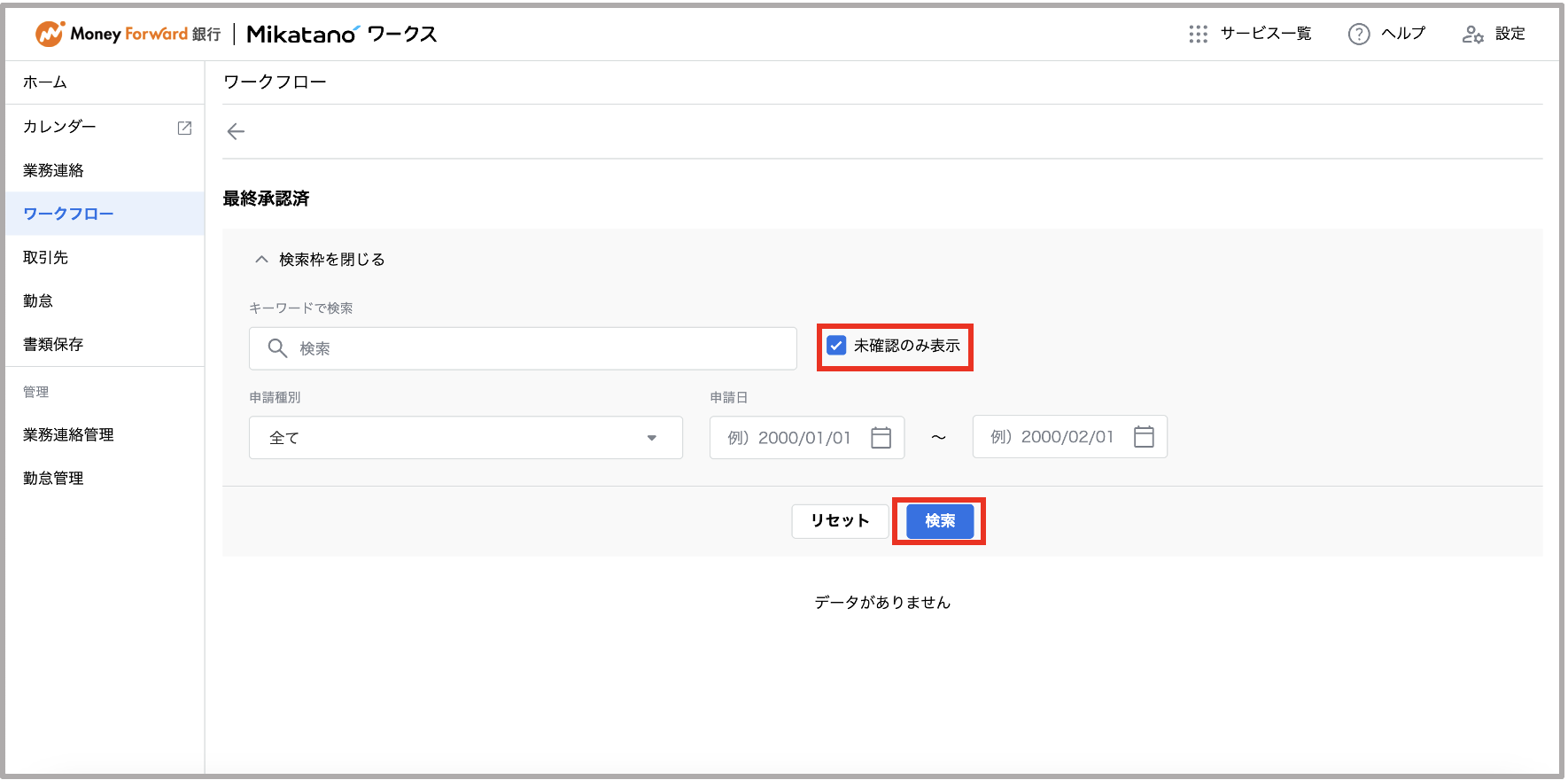Uncheck 未確認のみ表示 checkbox
Viewport: 1568px width, 780px height.
836,346
